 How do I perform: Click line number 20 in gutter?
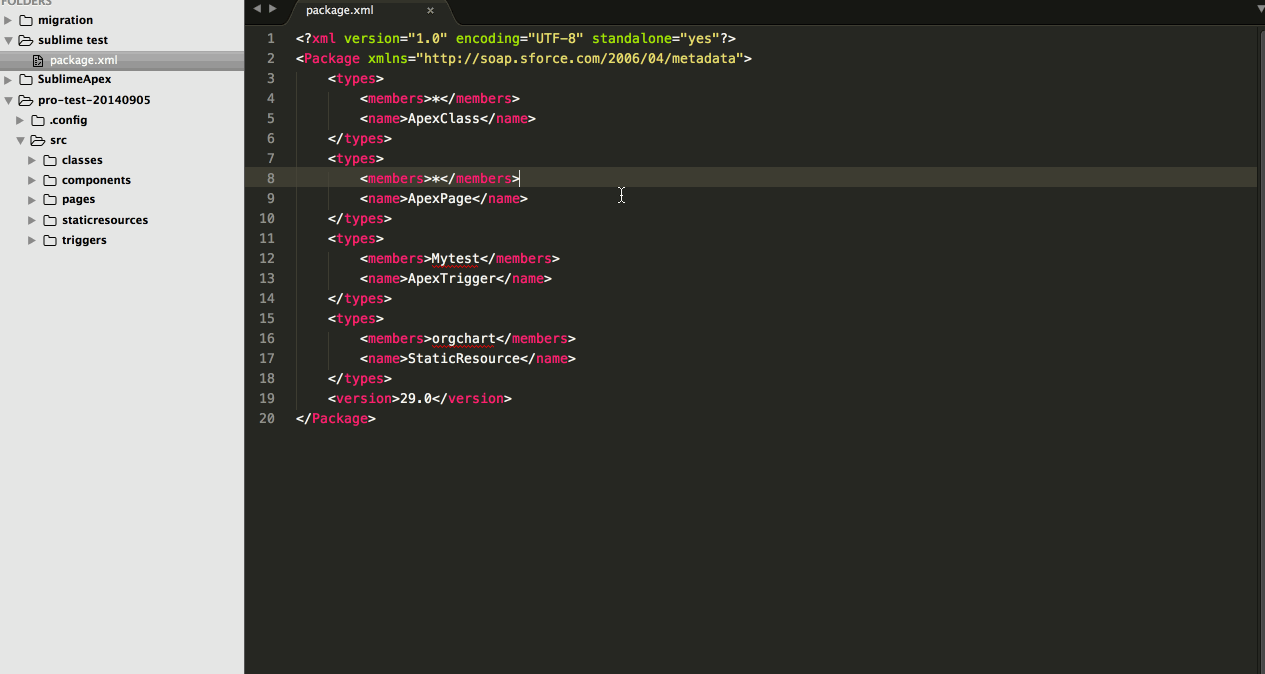[x=266, y=418]
